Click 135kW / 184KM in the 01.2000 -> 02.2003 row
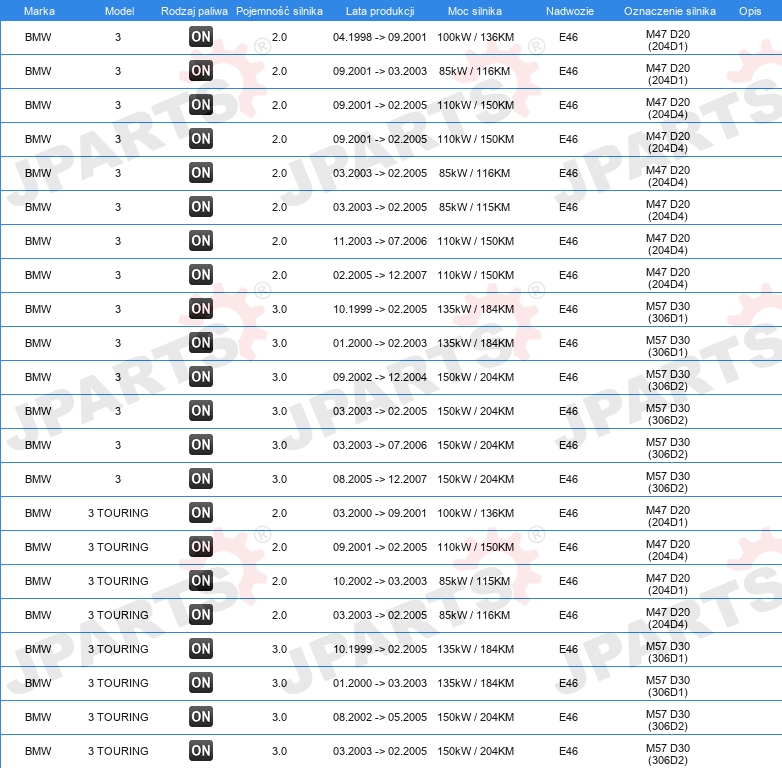 475,343
